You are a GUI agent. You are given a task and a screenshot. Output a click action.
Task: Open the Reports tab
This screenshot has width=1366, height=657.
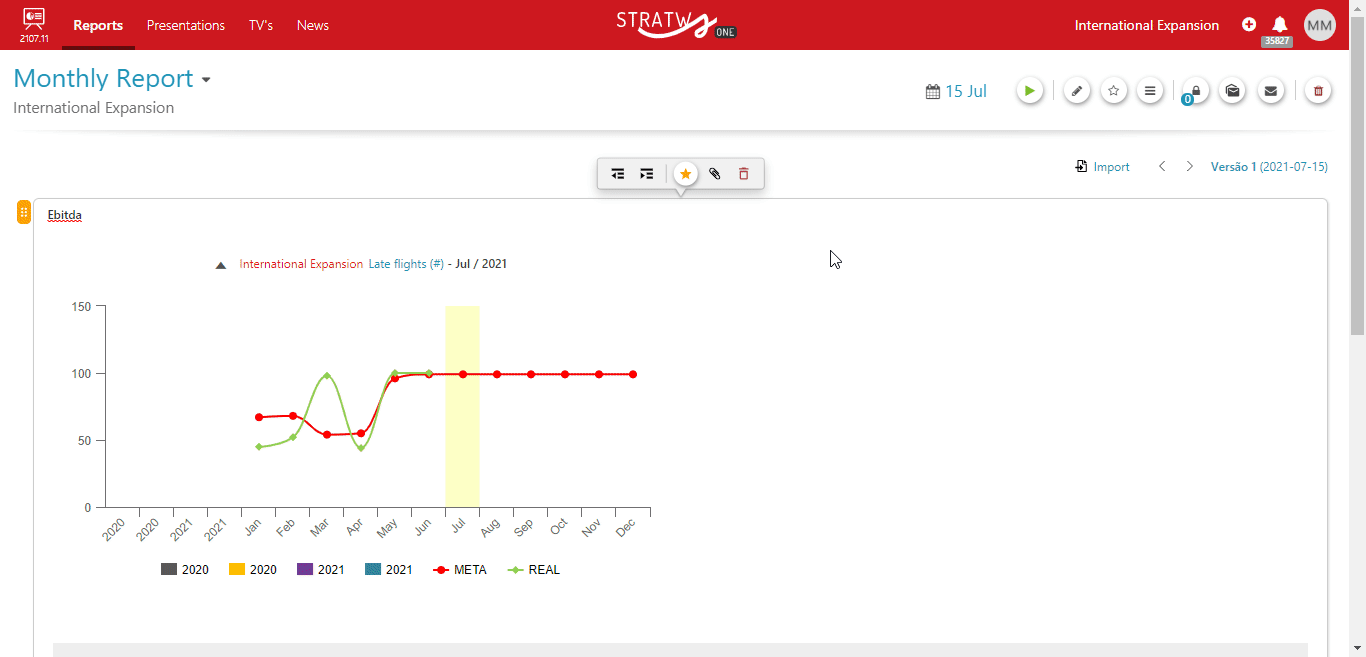point(98,25)
